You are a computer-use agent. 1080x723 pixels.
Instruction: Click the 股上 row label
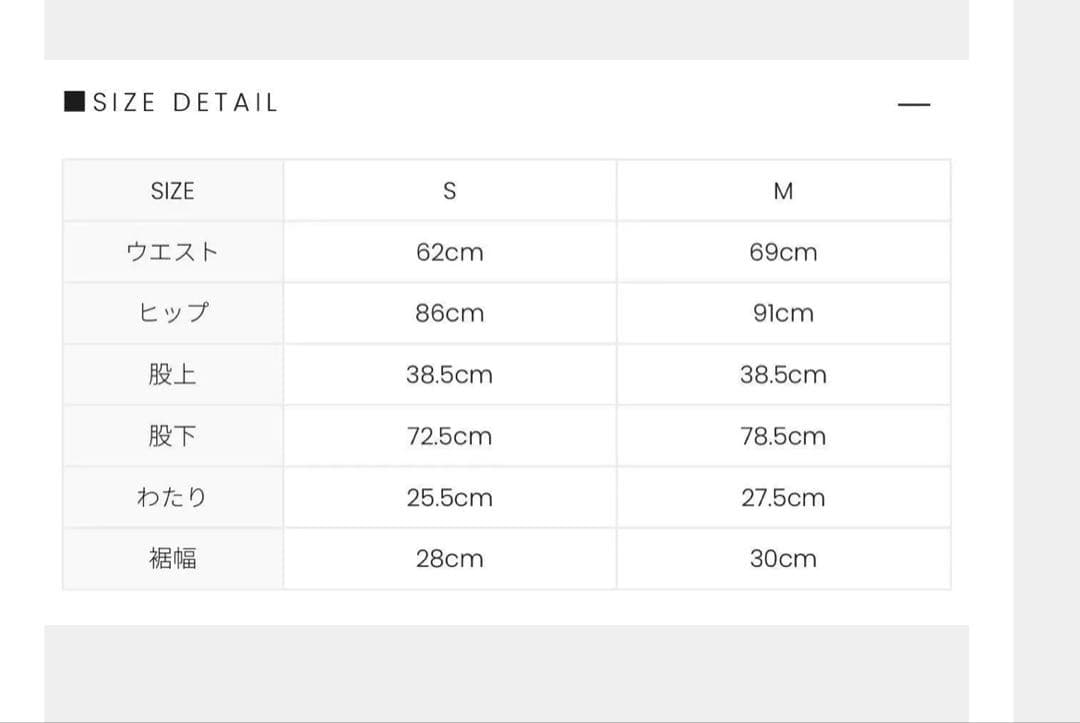tap(172, 375)
